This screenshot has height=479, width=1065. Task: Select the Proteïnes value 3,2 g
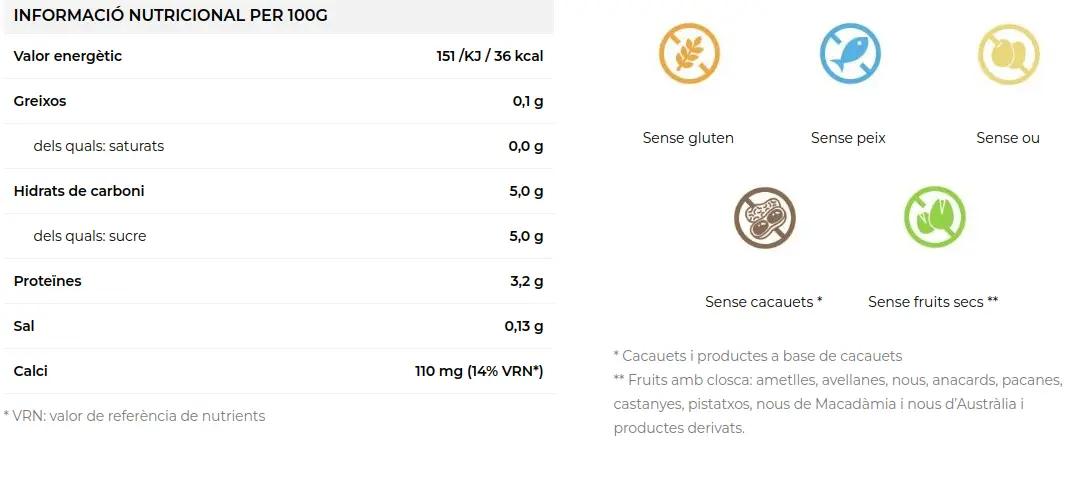[526, 281]
